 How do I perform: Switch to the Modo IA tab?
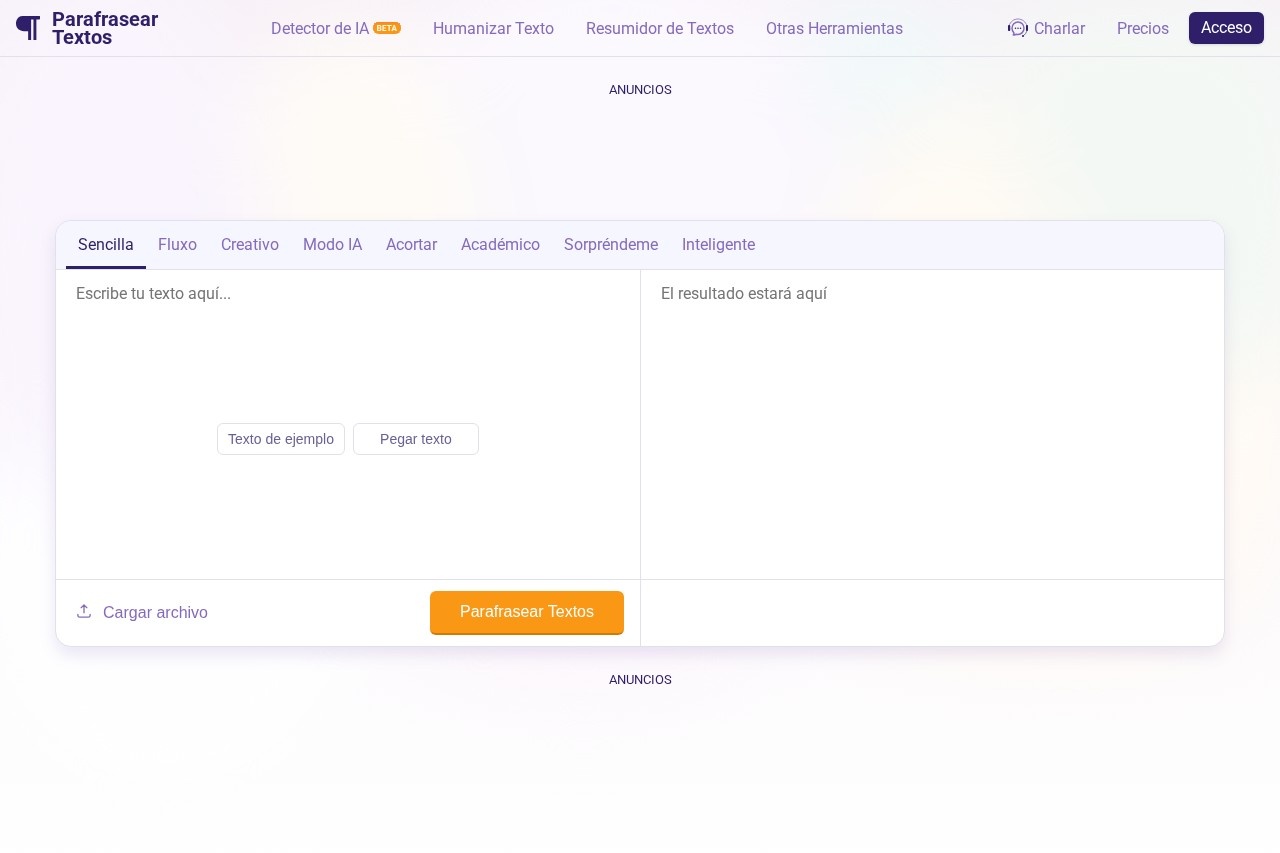[332, 245]
